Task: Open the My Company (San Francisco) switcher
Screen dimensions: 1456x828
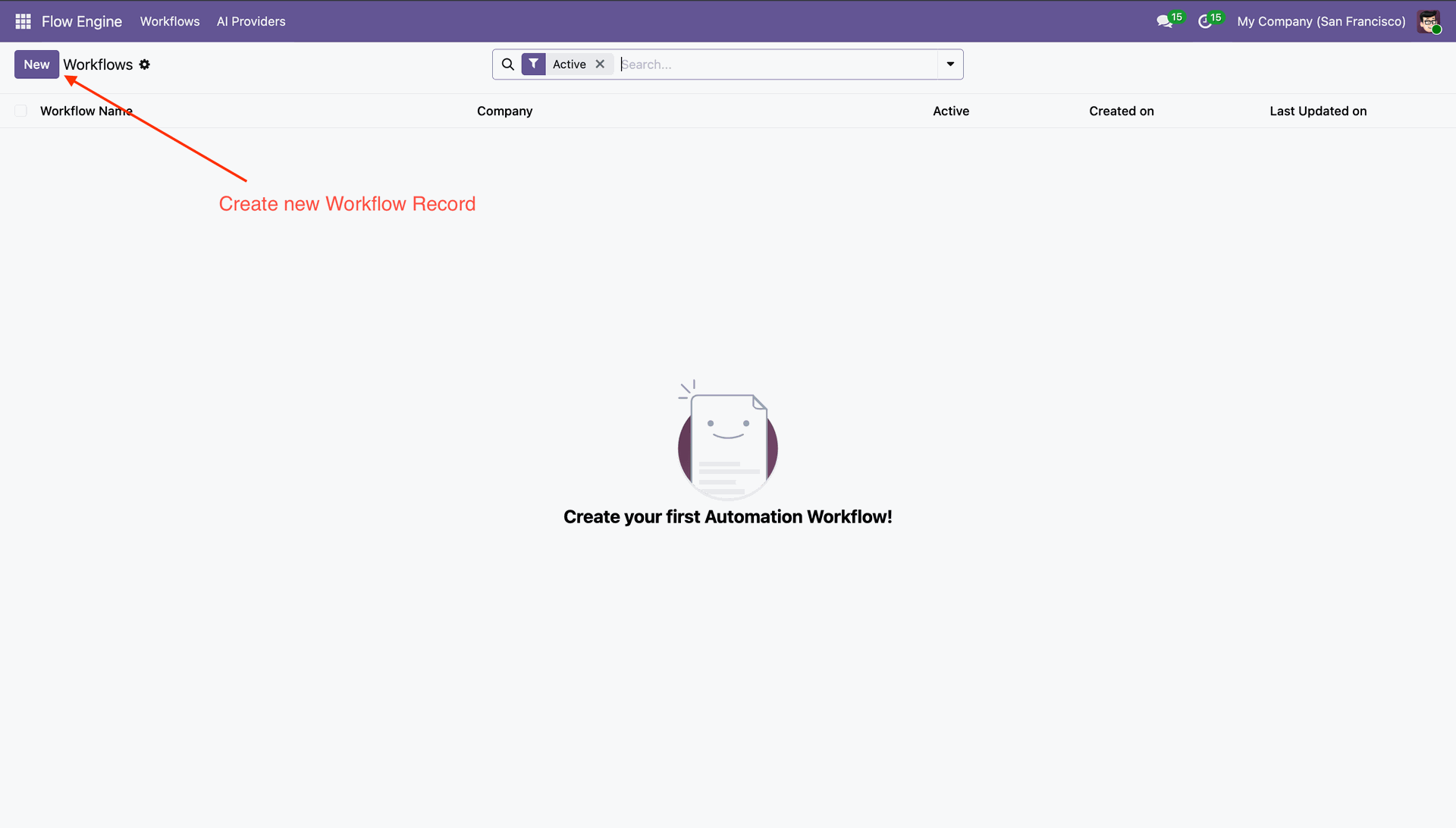Action: point(1321,21)
